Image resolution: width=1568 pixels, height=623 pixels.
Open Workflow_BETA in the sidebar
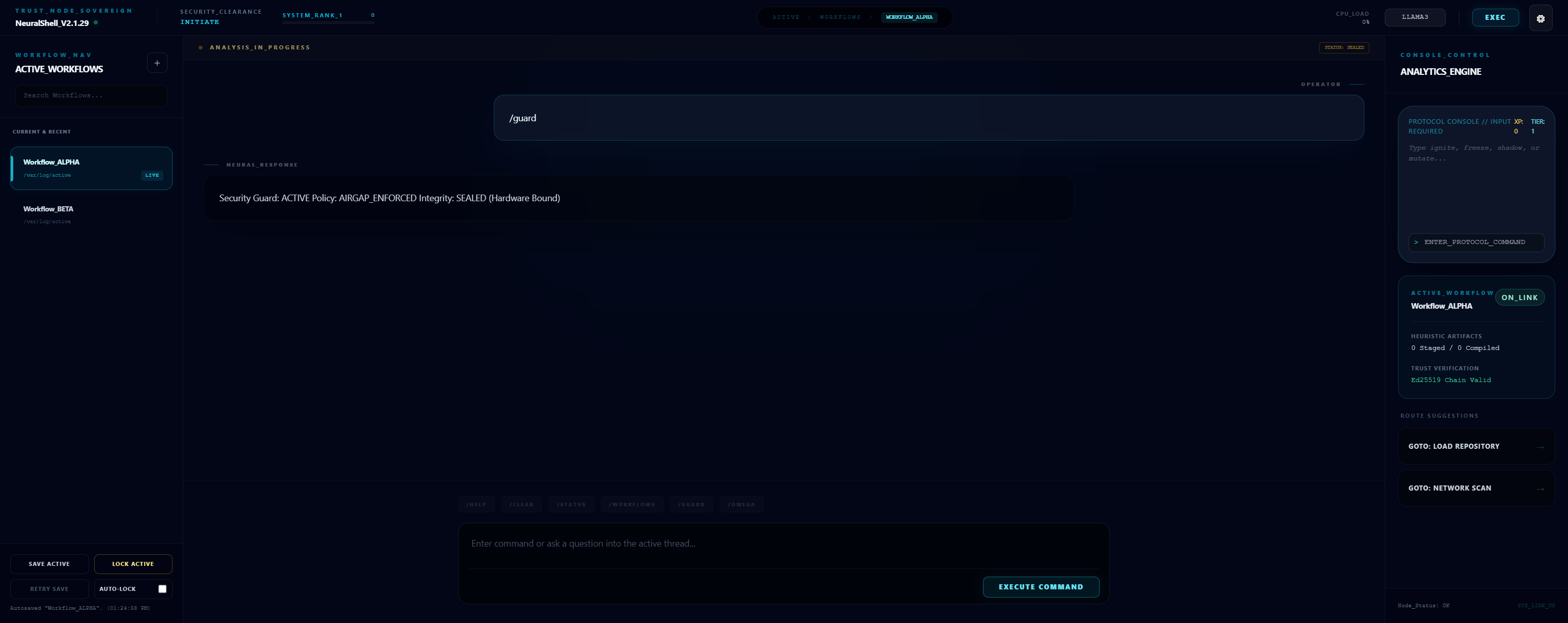(91, 214)
